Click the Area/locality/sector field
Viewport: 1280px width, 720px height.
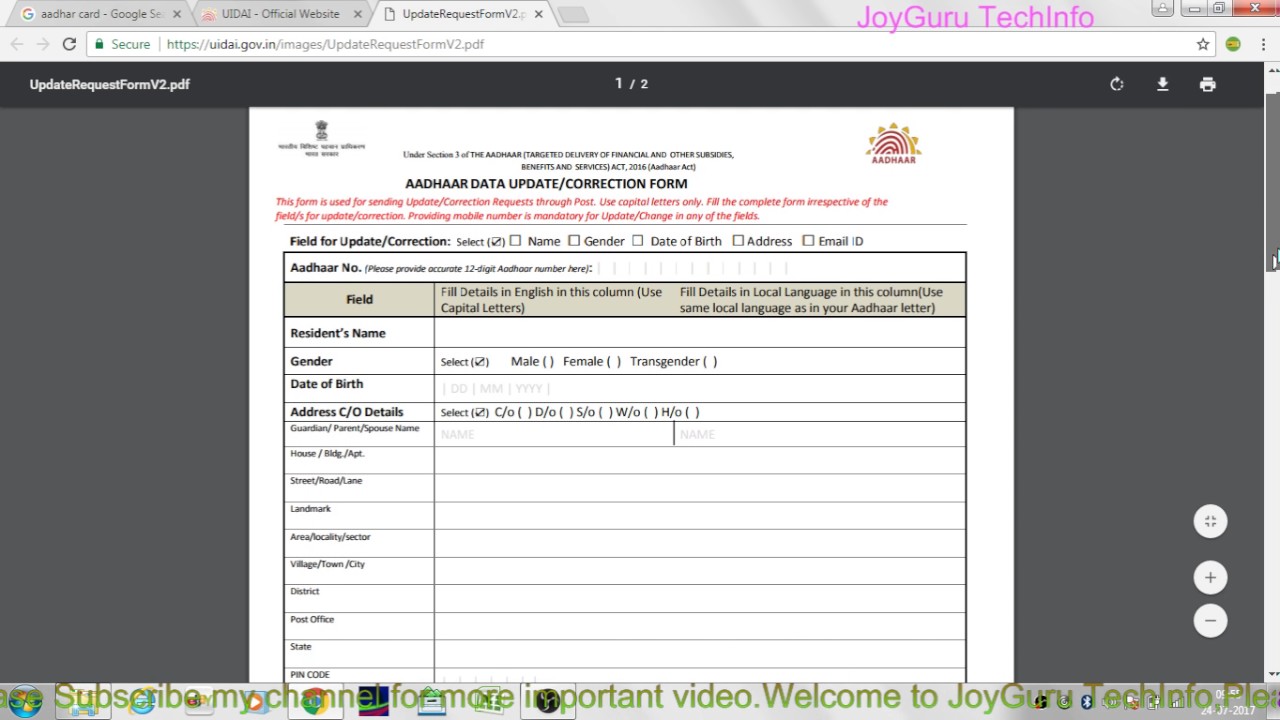coord(700,543)
